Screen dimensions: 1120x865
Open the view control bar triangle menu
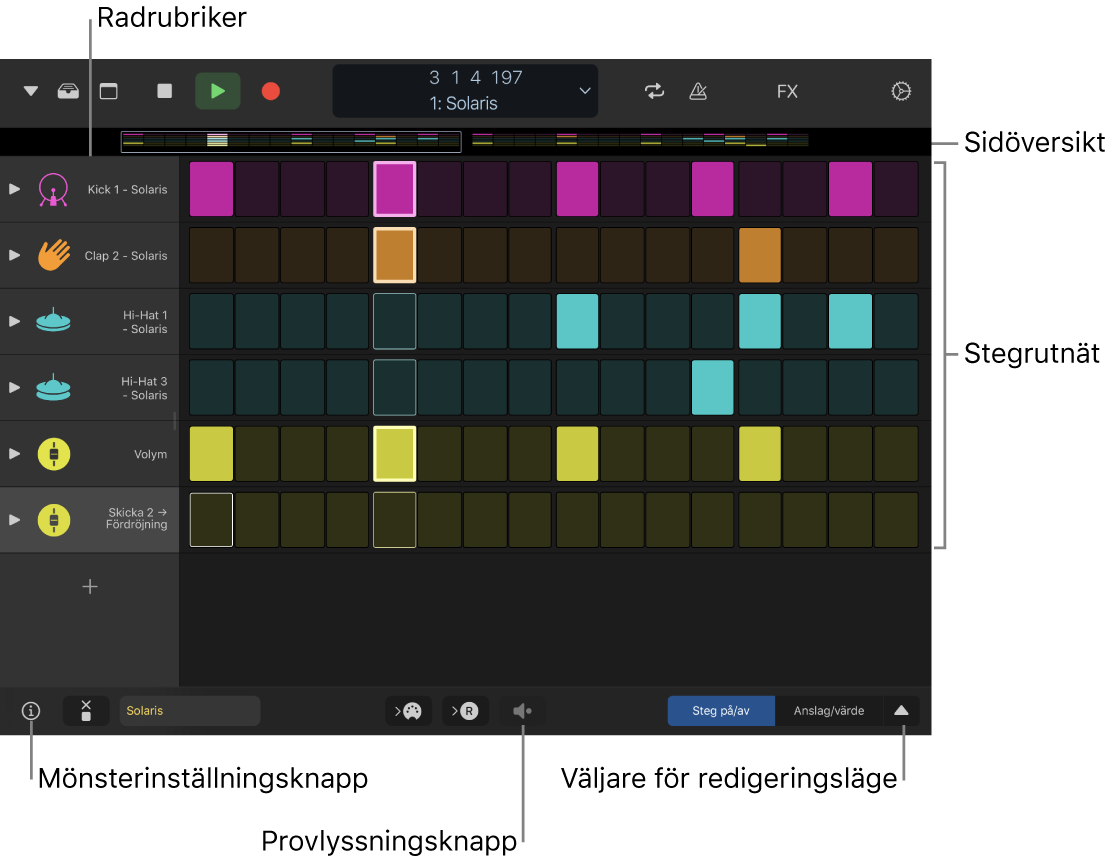coord(31,91)
